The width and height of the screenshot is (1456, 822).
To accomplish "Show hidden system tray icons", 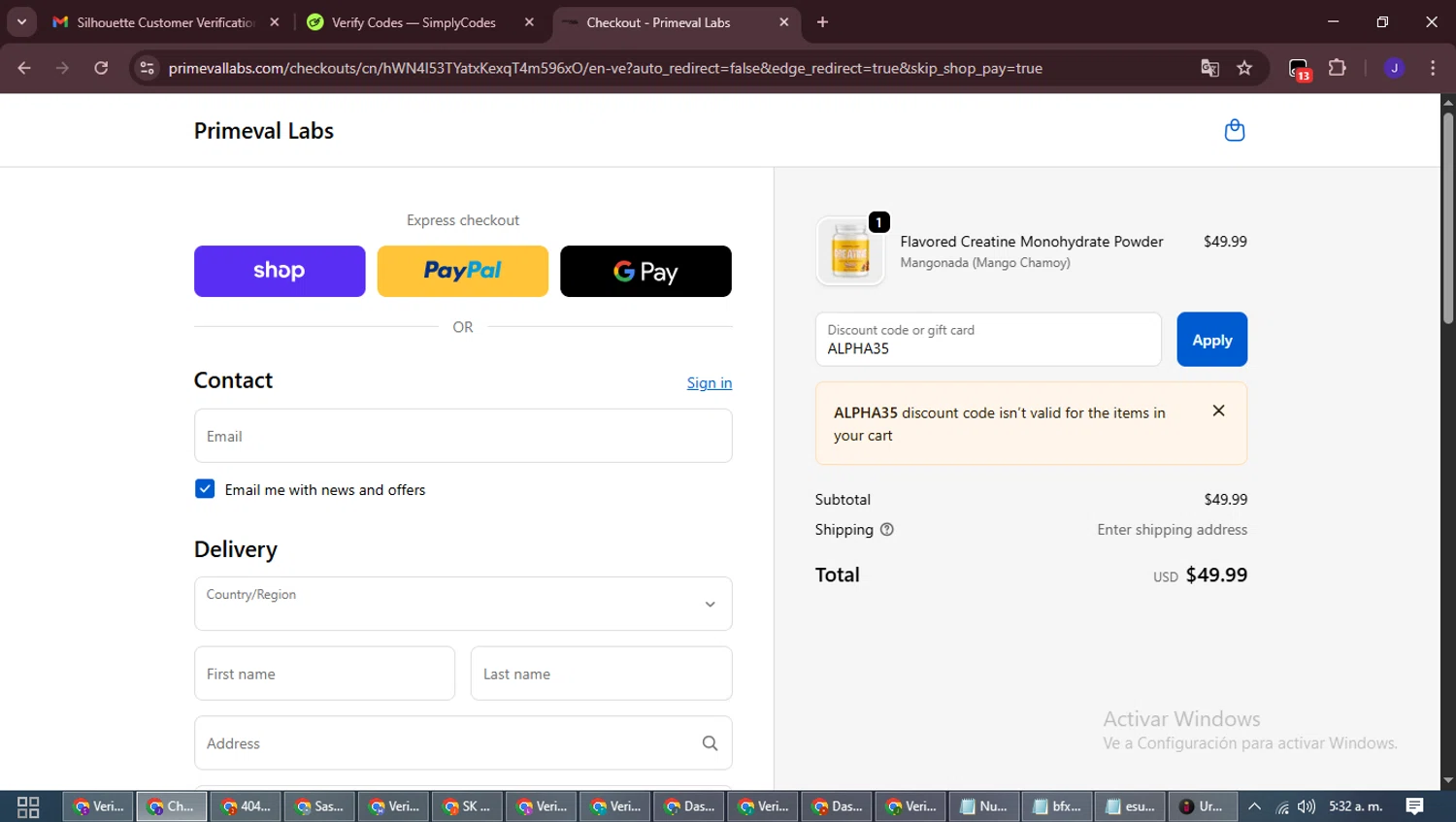I will tap(1254, 806).
